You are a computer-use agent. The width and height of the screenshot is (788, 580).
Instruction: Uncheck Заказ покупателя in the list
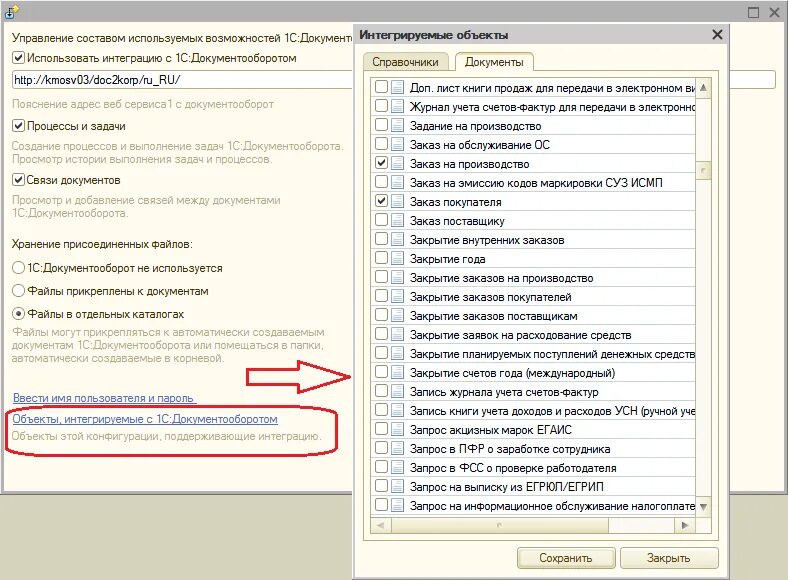tap(381, 201)
